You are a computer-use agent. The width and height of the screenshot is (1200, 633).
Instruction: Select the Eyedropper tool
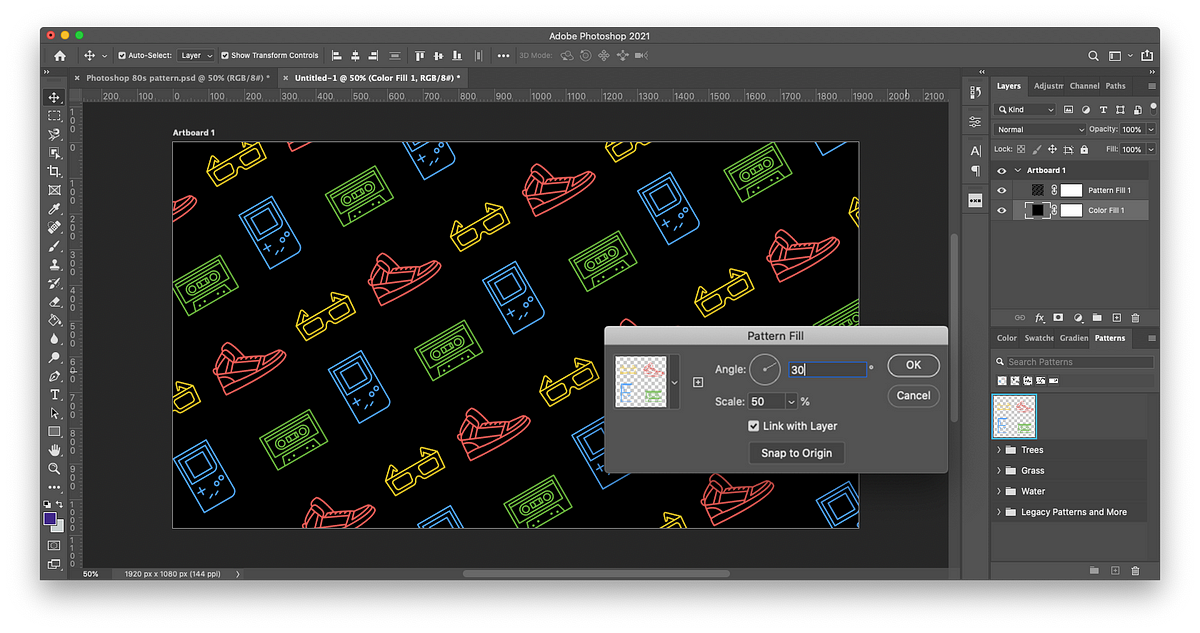55,209
